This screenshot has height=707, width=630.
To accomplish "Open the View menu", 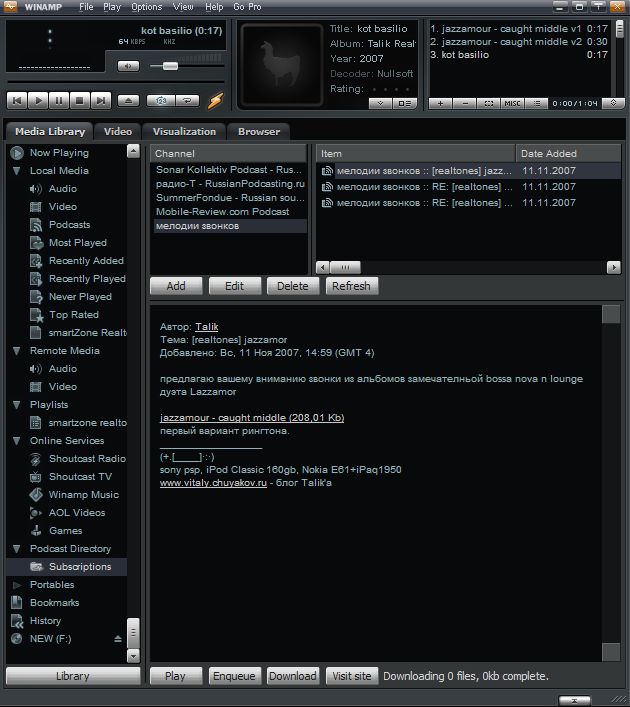I will [x=183, y=7].
